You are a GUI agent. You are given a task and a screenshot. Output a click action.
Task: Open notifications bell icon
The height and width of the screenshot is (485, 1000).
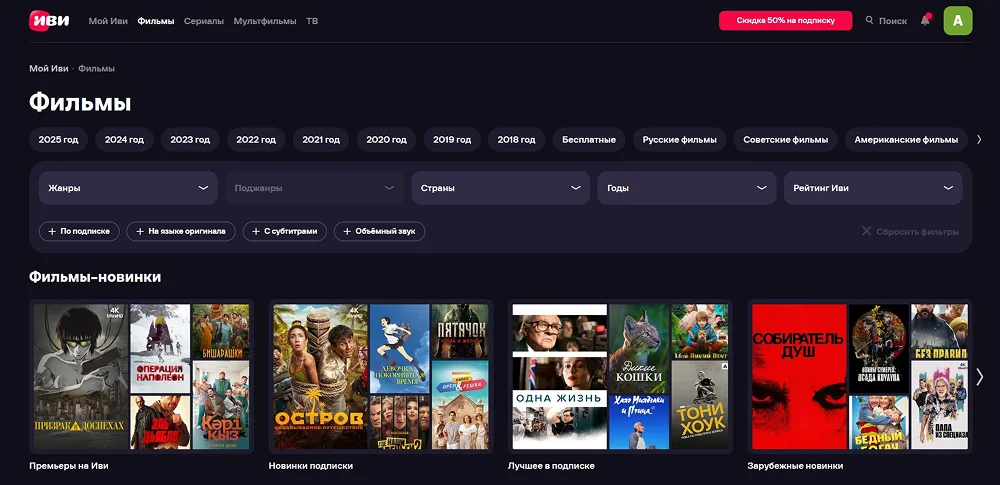pos(925,20)
